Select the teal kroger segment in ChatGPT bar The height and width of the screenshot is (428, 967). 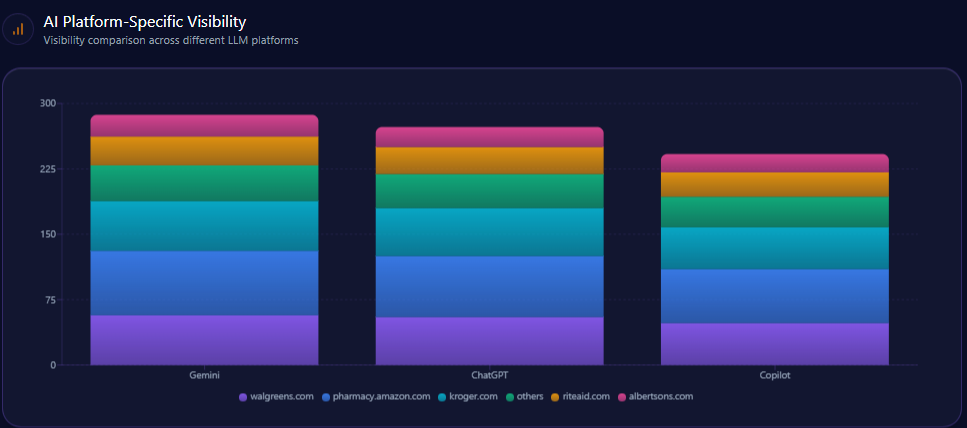[x=489, y=232]
